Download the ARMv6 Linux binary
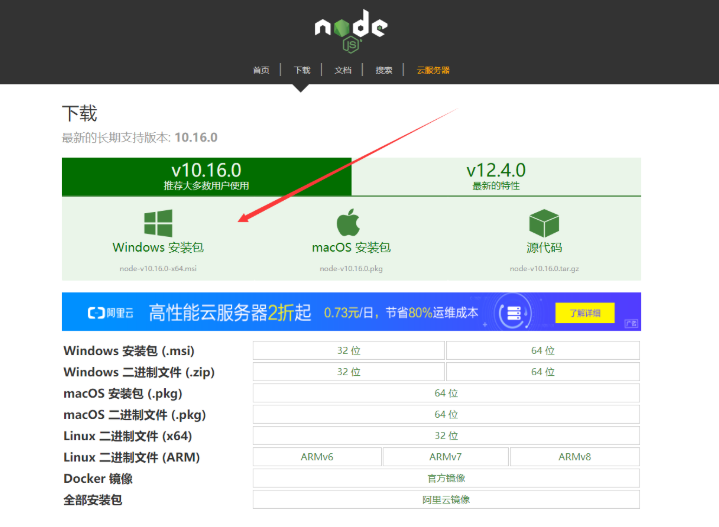This screenshot has width=719, height=527. [317, 457]
